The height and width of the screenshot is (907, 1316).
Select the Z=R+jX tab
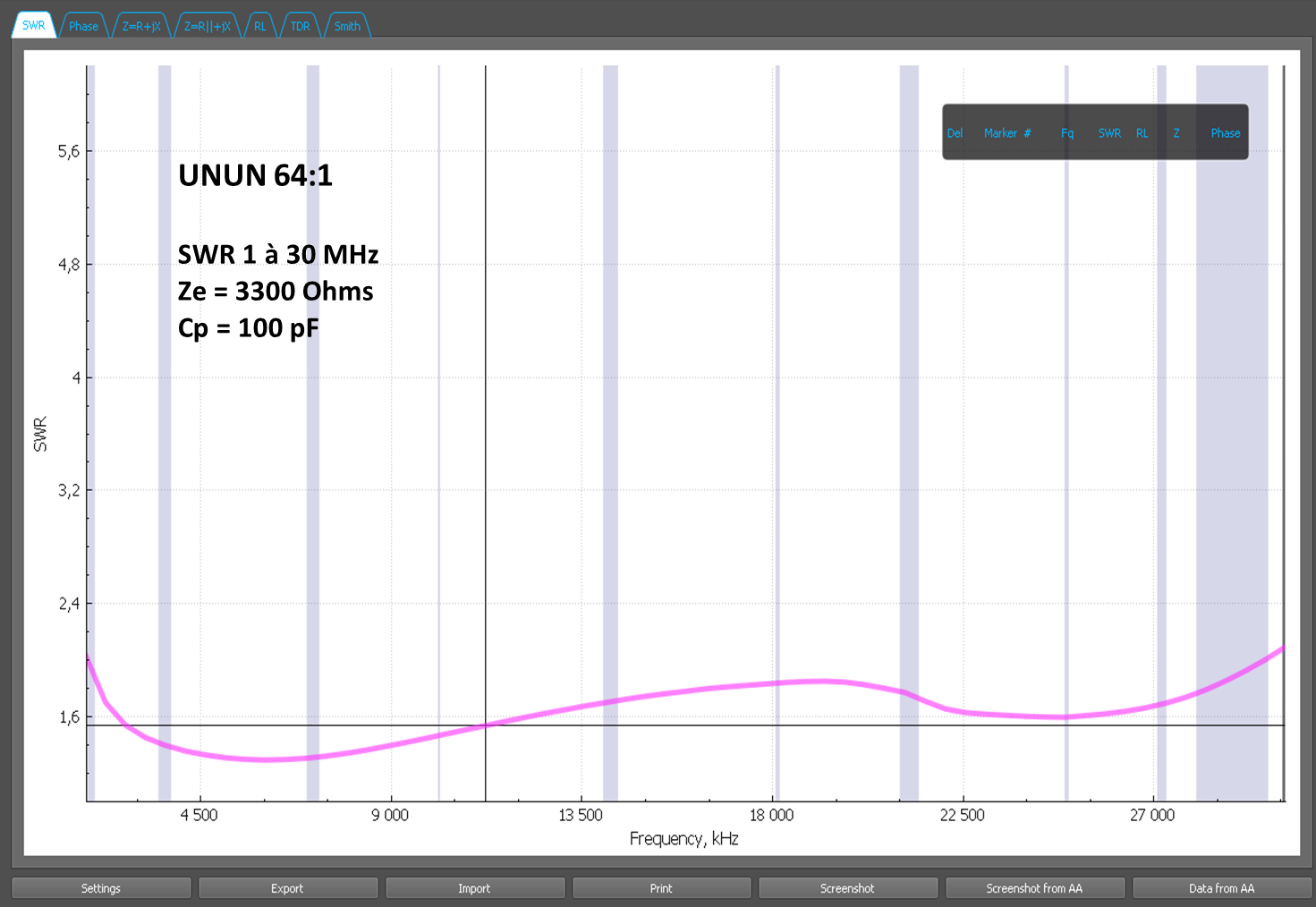pyautogui.click(x=141, y=26)
